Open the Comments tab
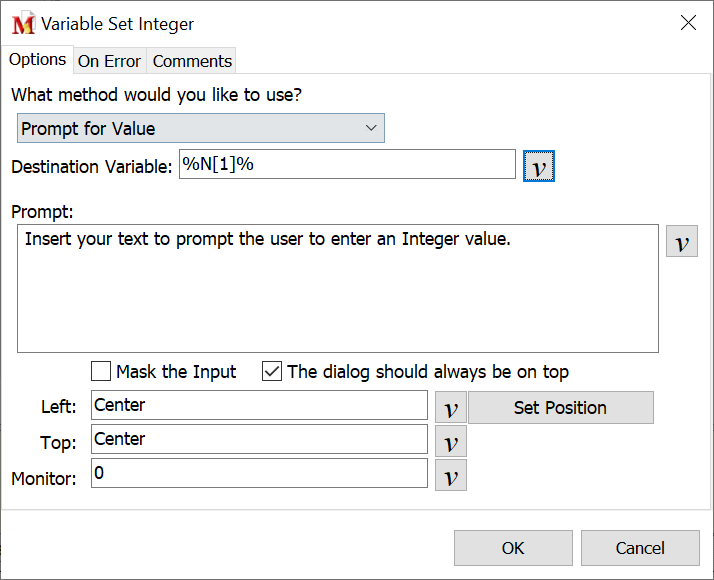 pyautogui.click(x=192, y=61)
